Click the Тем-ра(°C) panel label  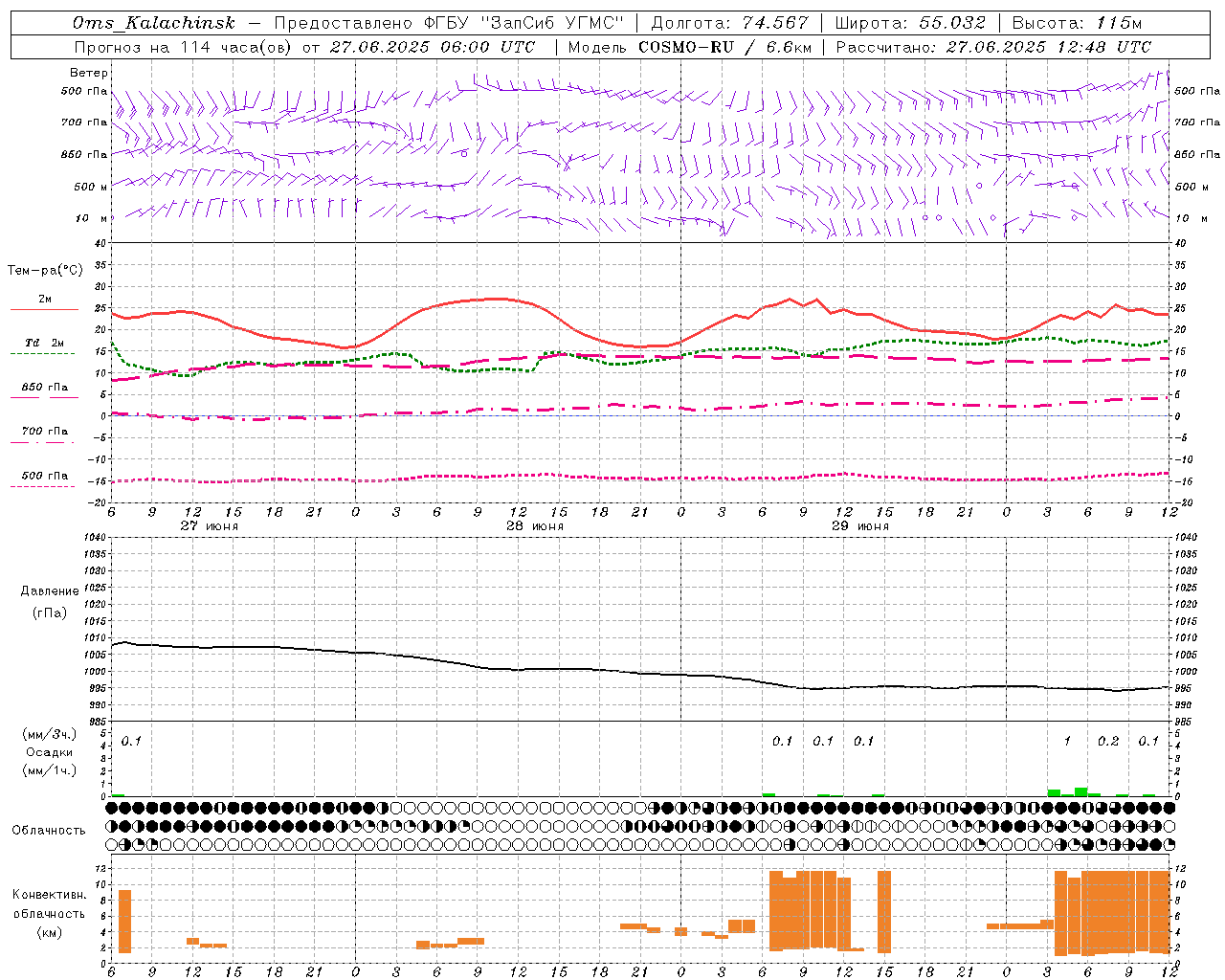45,271
